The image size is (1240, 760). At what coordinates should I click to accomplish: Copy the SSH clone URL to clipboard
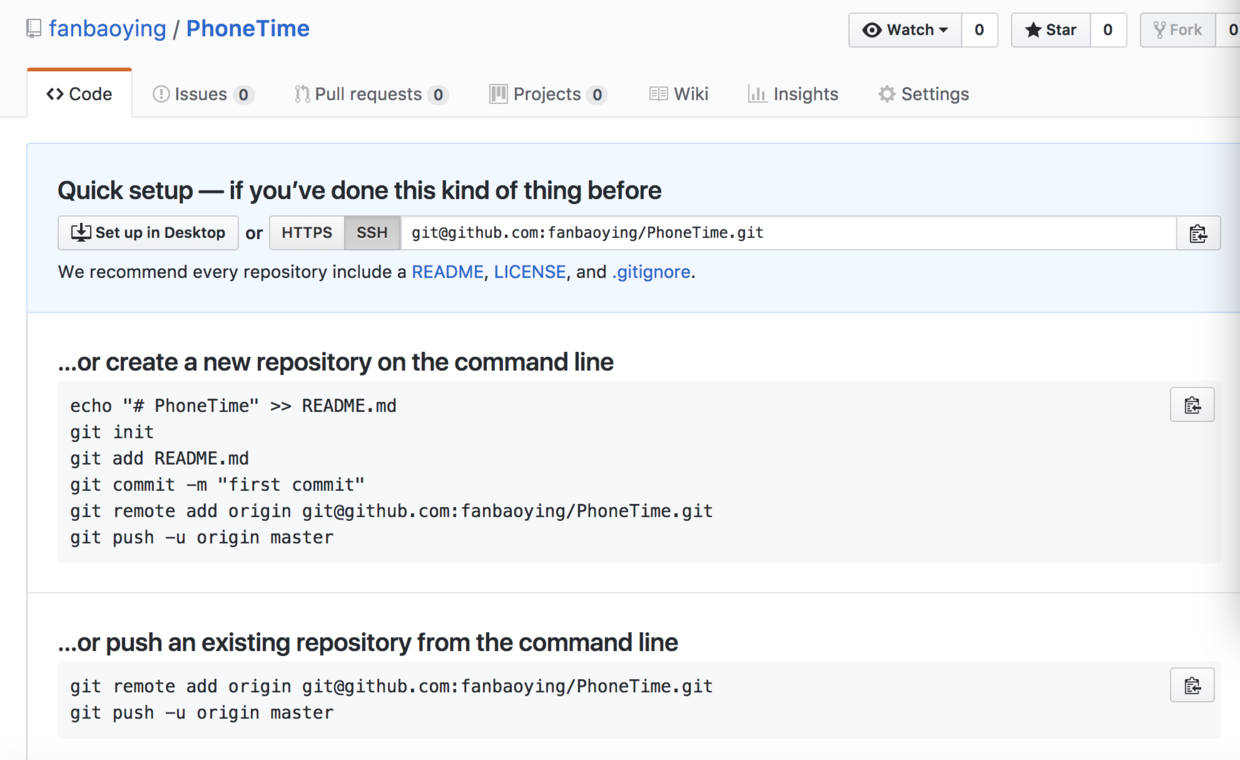(1198, 233)
